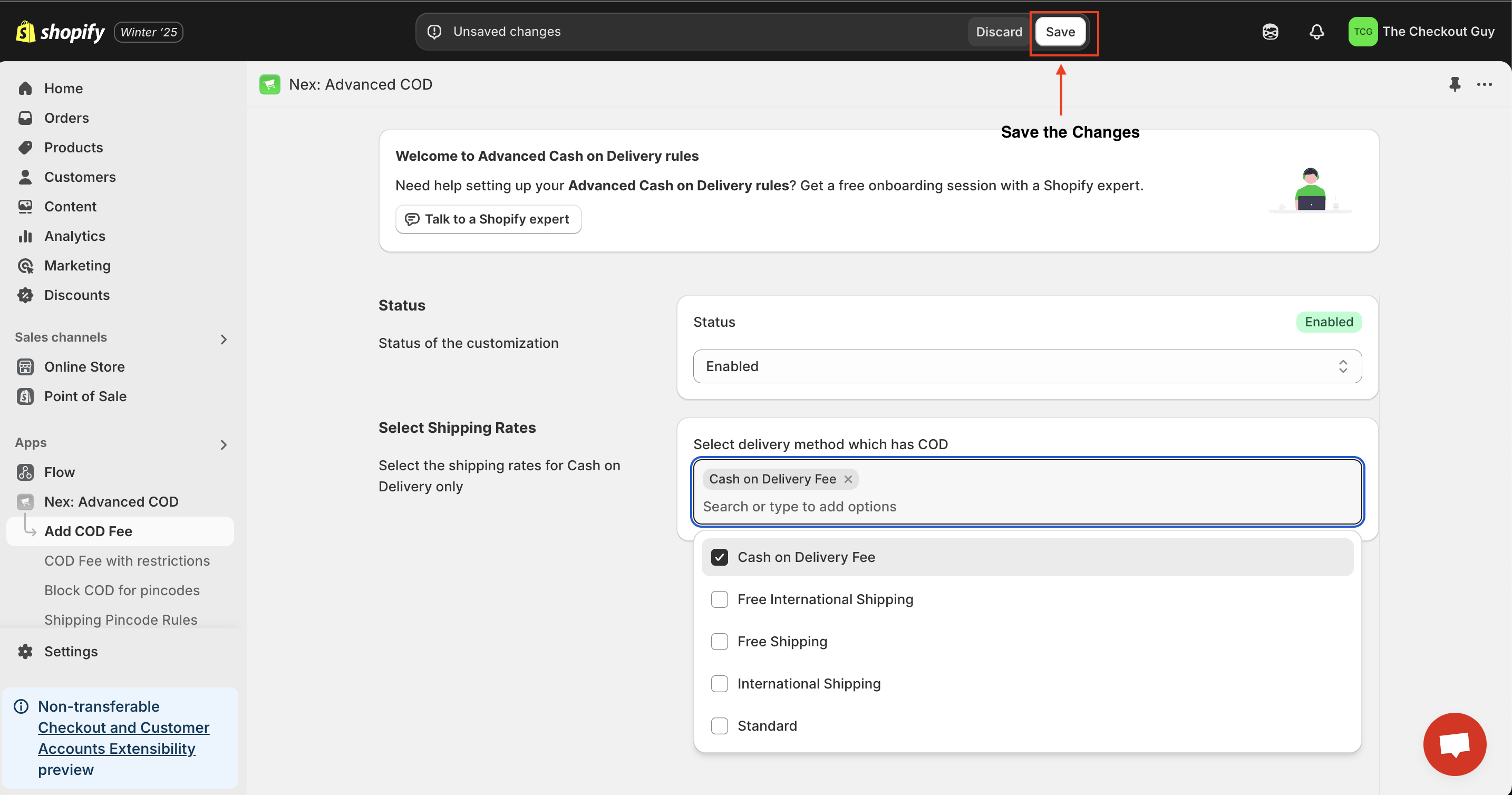
Task: Open the Enabled status dropdown
Action: click(x=1026, y=366)
